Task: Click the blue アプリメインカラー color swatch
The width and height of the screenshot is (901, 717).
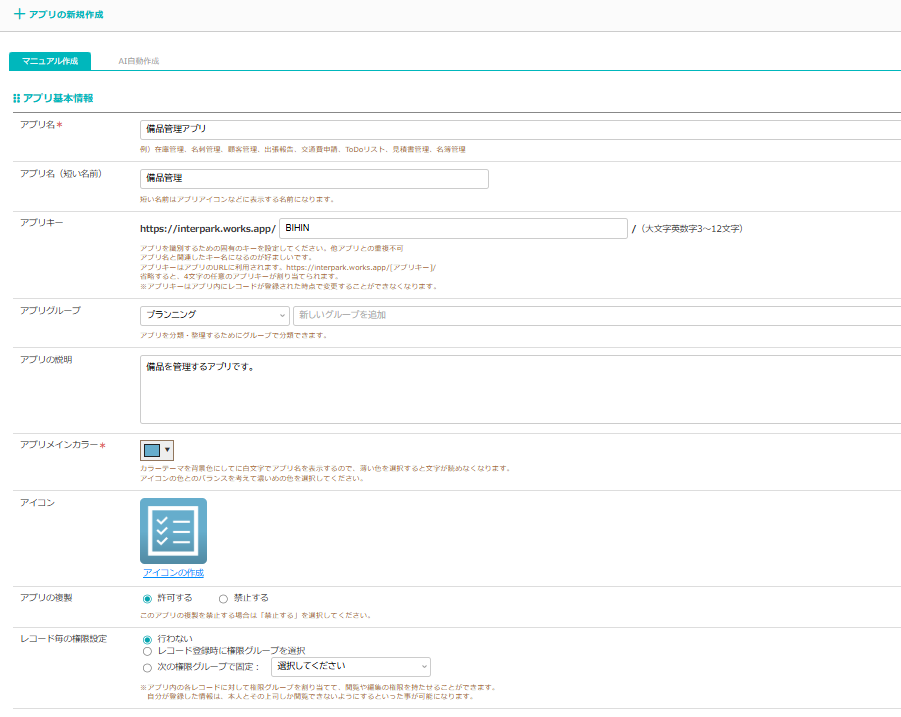Action: 151,450
